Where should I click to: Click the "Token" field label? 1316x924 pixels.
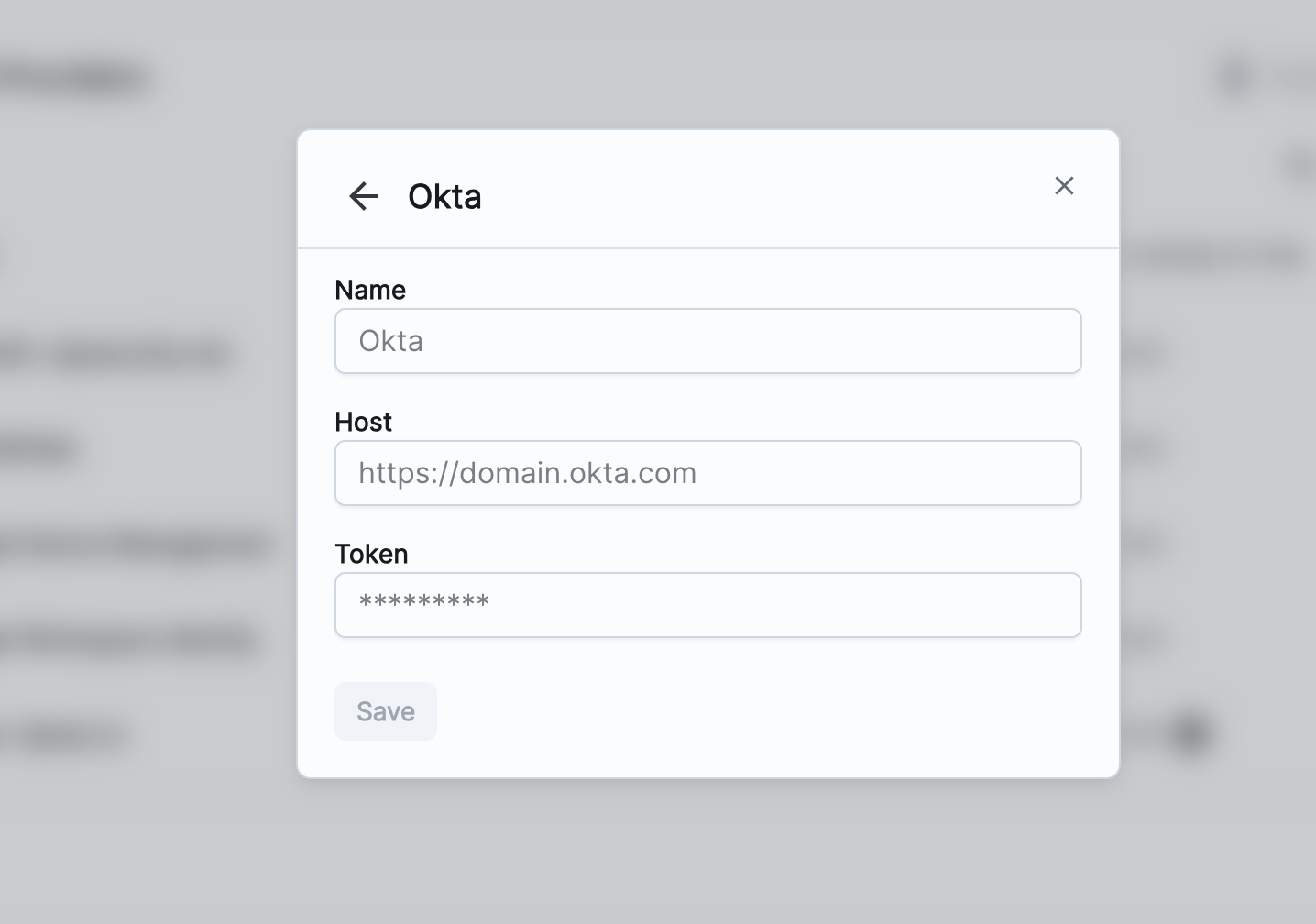point(371,554)
